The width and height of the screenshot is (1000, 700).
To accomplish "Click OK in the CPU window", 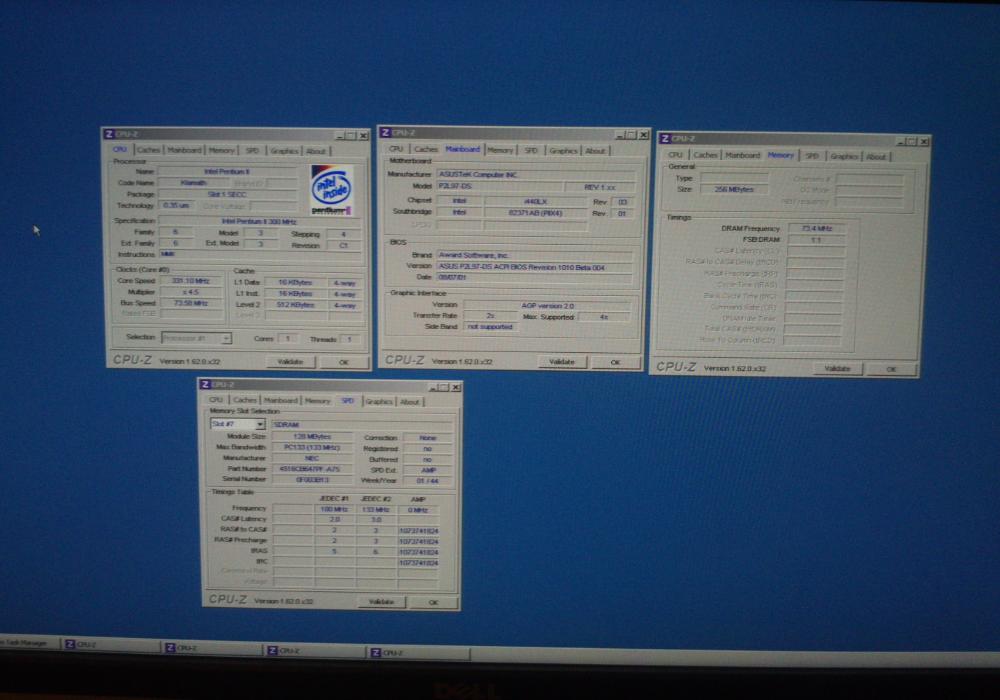I will pyautogui.click(x=344, y=362).
